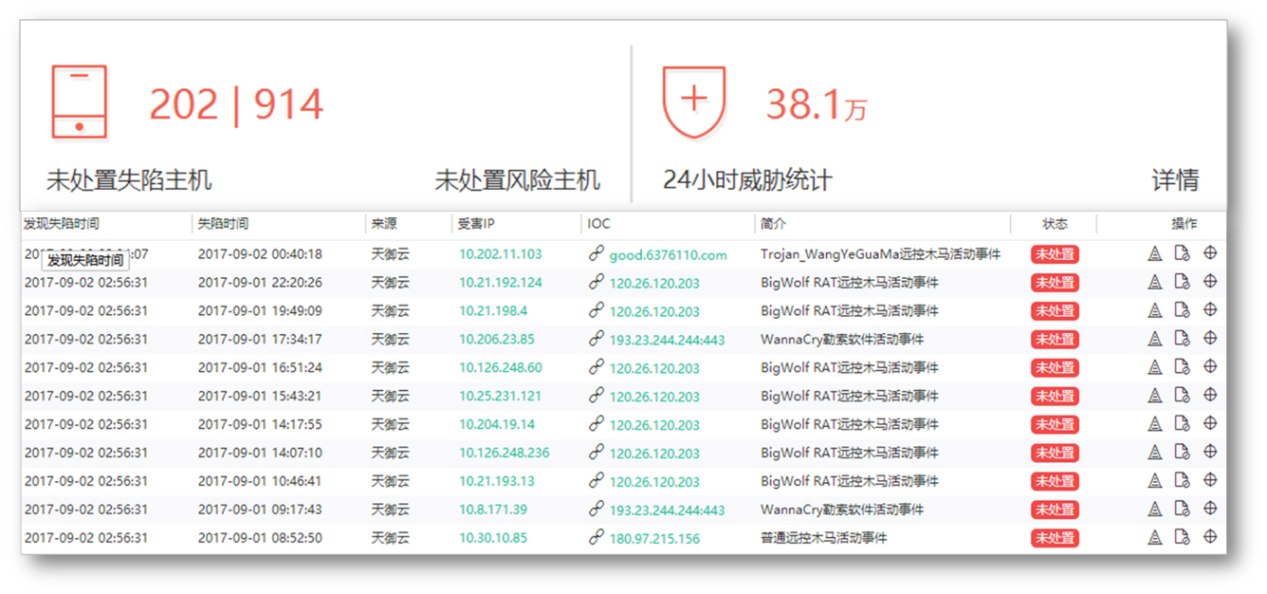The width and height of the screenshot is (1267, 594).
Task: Click the shield plus threat icon
Action: point(693,102)
